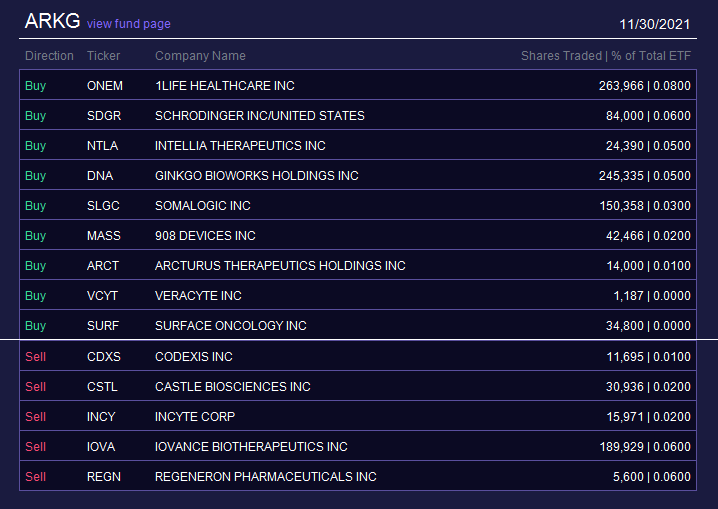Select ticker ONEM
Viewport: 718px width, 509px height.
[105, 86]
